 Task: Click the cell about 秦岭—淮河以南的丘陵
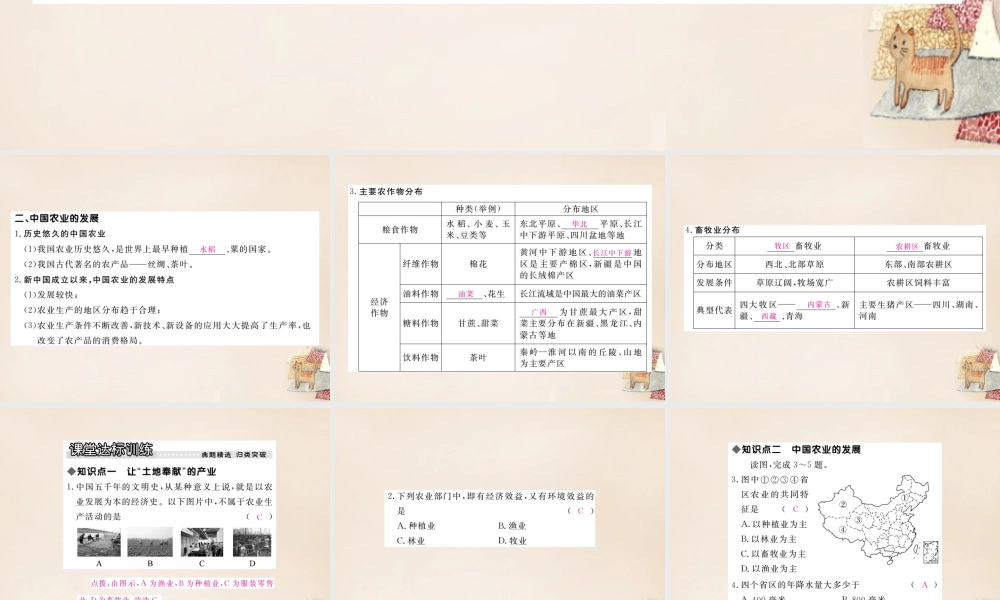pos(581,358)
